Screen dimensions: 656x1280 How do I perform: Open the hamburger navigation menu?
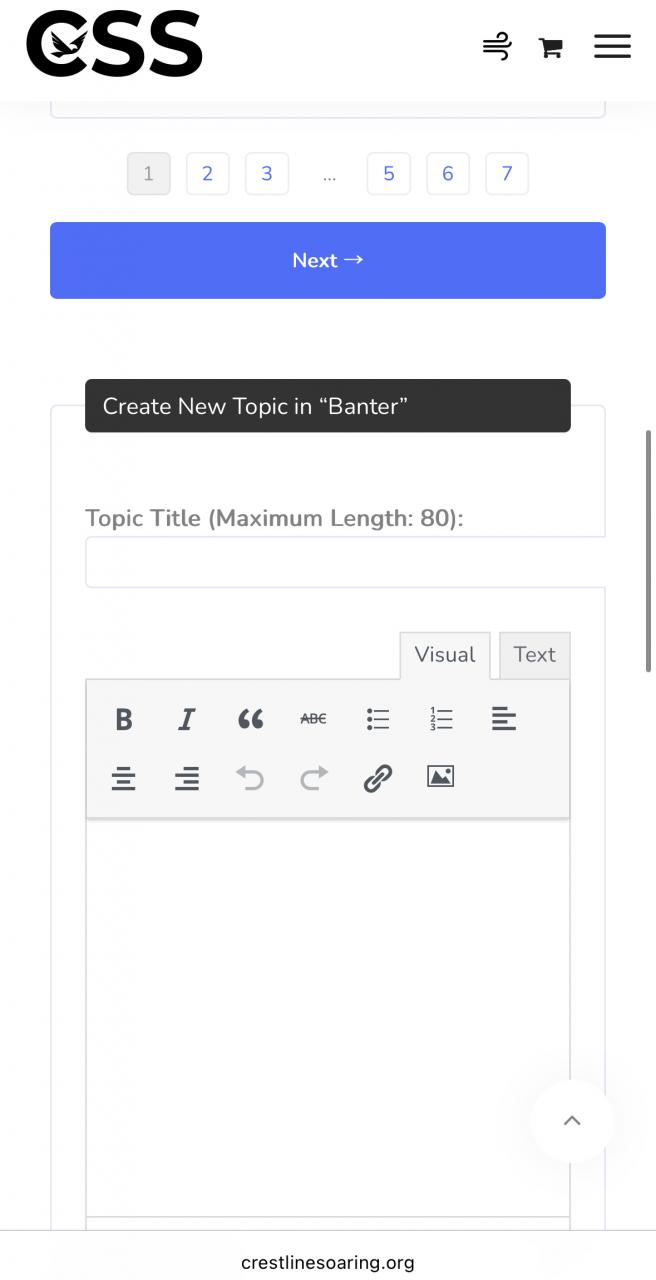click(x=612, y=46)
